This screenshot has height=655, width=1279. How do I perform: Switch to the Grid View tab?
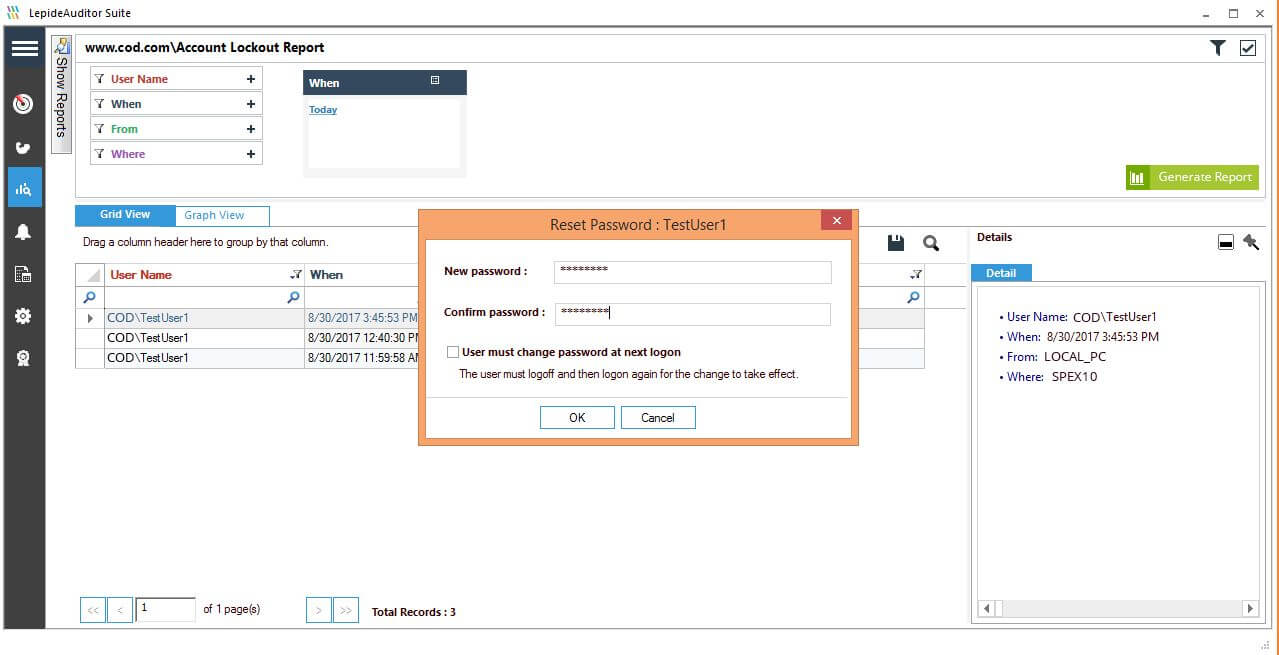pyautogui.click(x=125, y=215)
